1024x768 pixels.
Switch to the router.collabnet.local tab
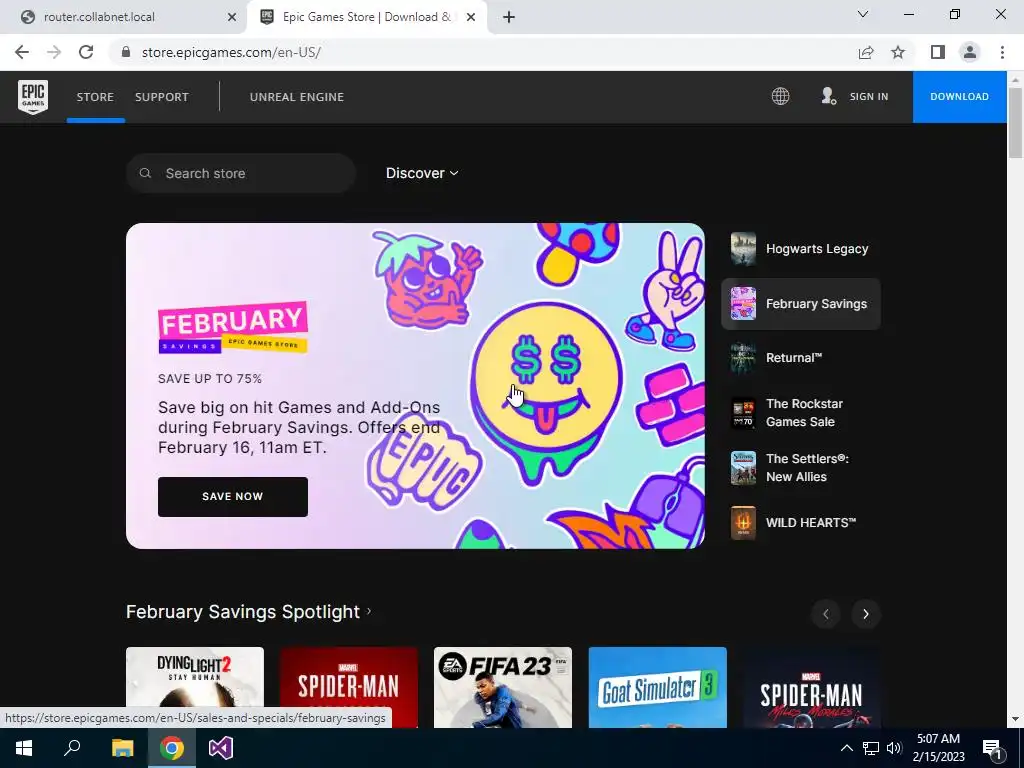[124, 18]
